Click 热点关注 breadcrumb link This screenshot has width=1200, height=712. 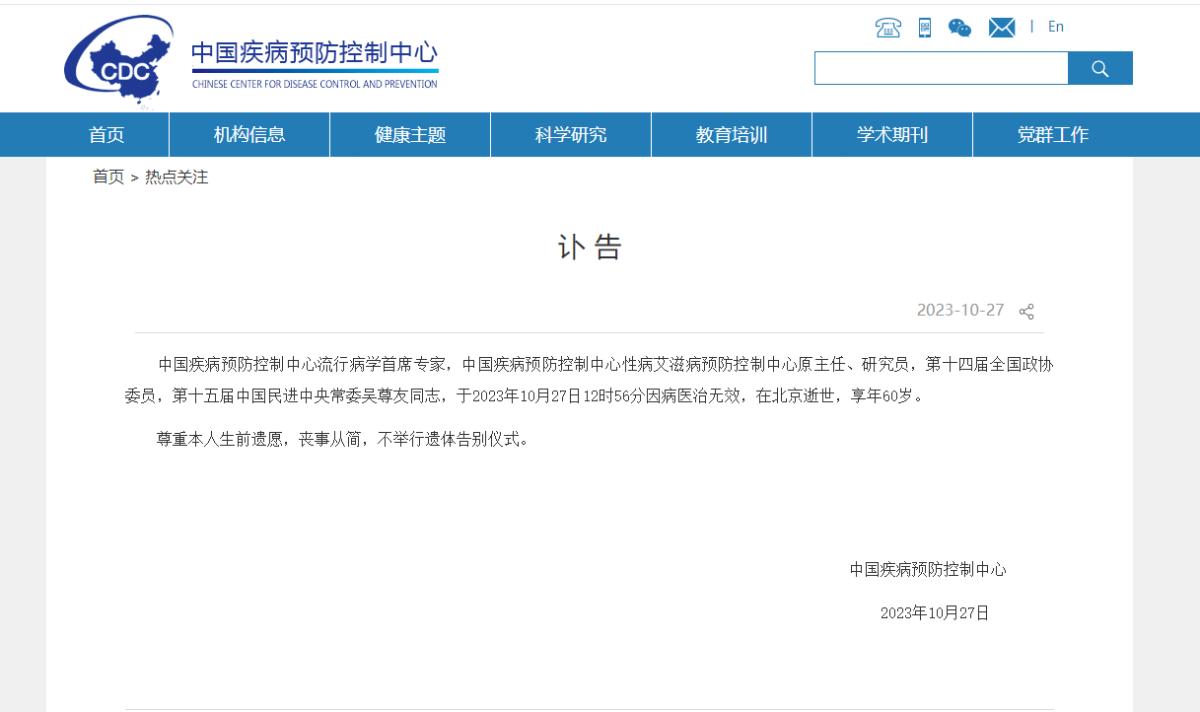tap(177, 177)
